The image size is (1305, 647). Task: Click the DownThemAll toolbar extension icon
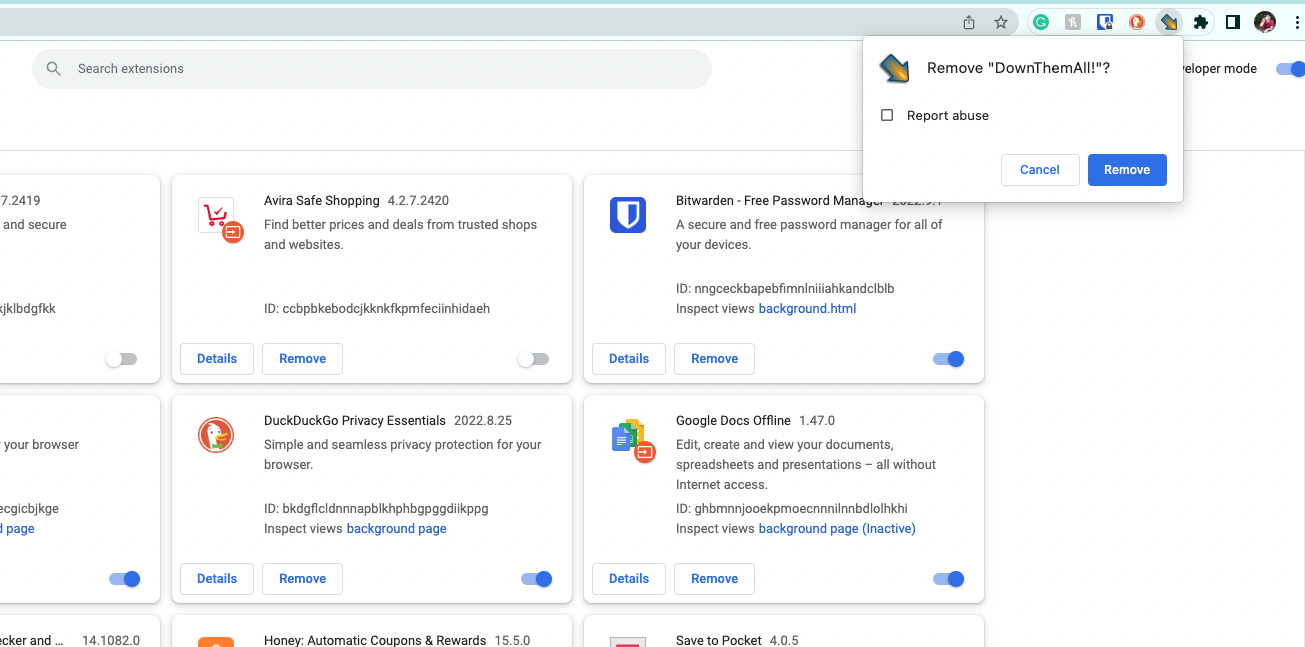tap(1168, 22)
